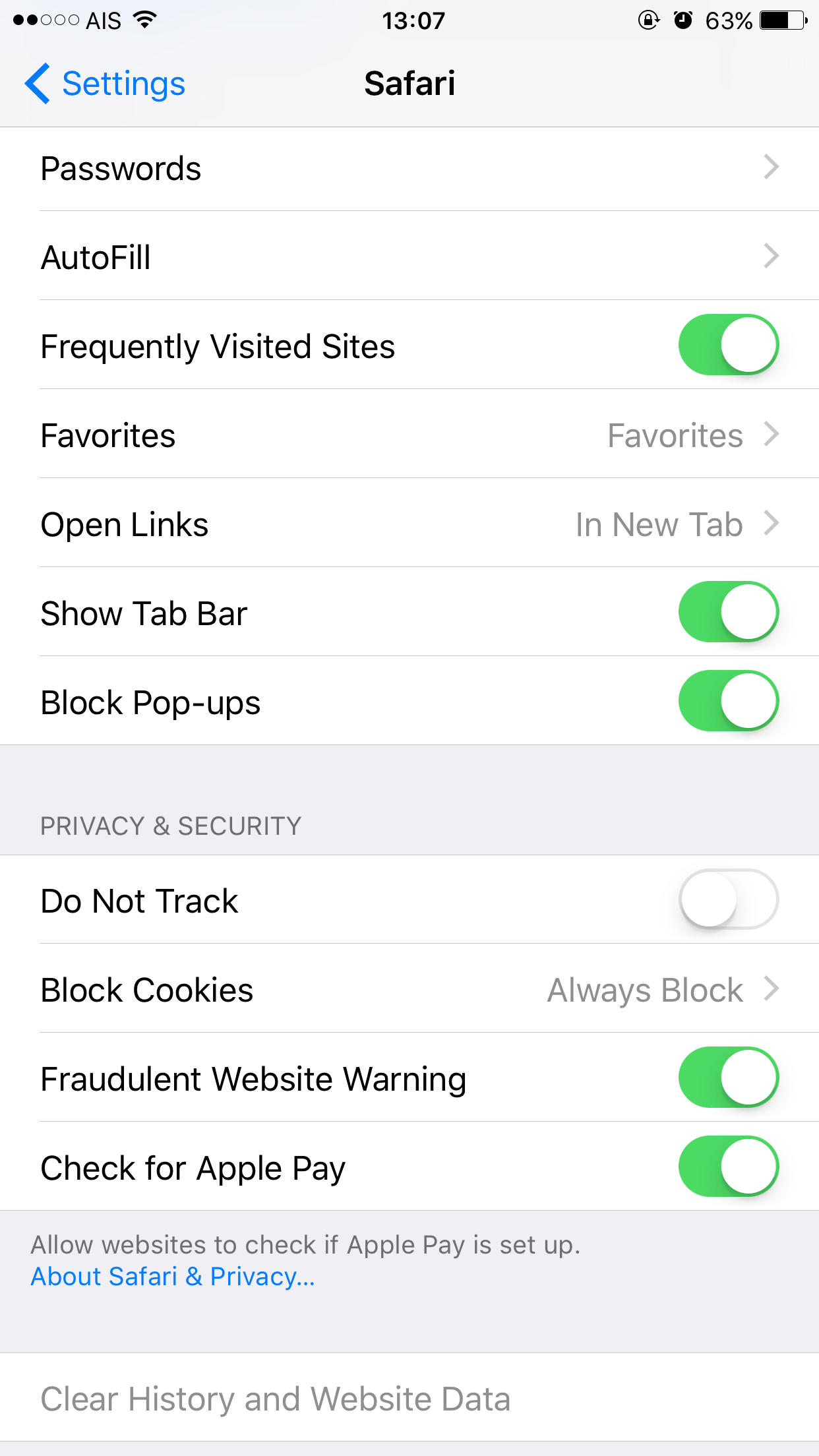This screenshot has height=1456, width=819.
Task: Change Open Links In New Tab option
Action: [409, 523]
